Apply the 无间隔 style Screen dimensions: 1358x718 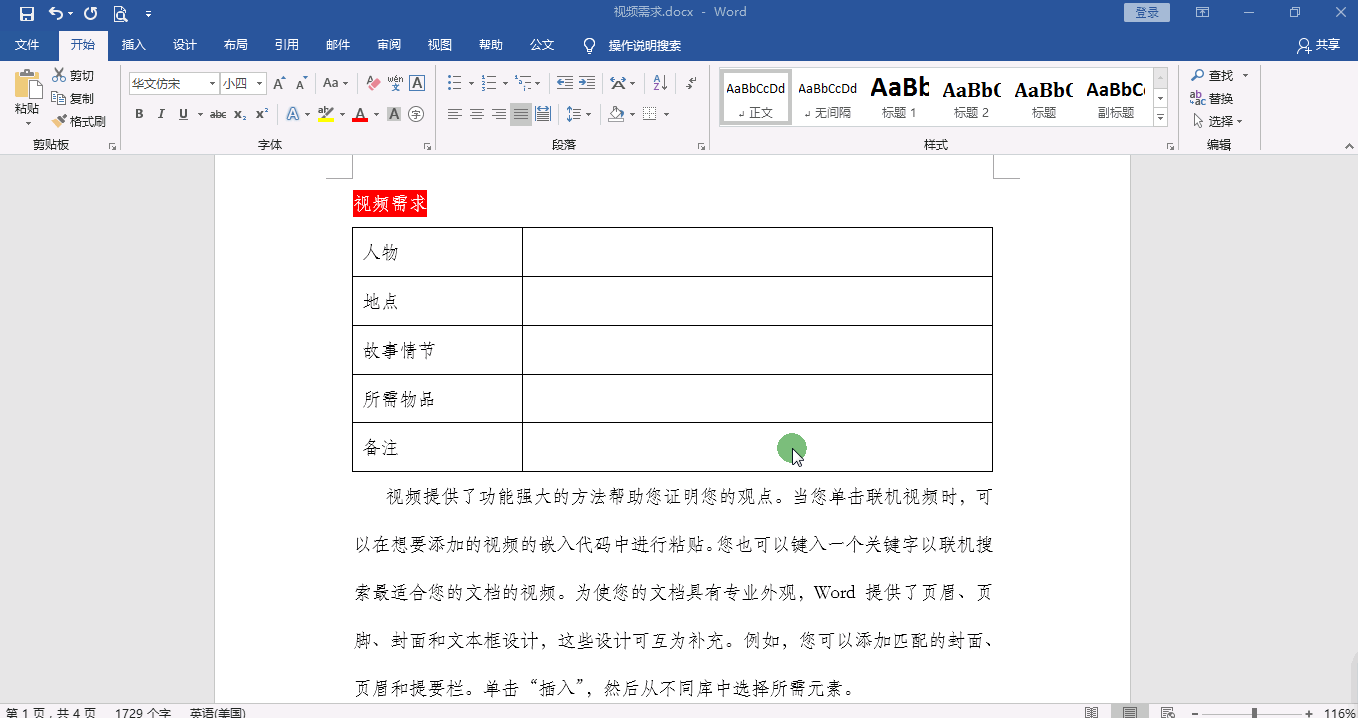click(828, 96)
